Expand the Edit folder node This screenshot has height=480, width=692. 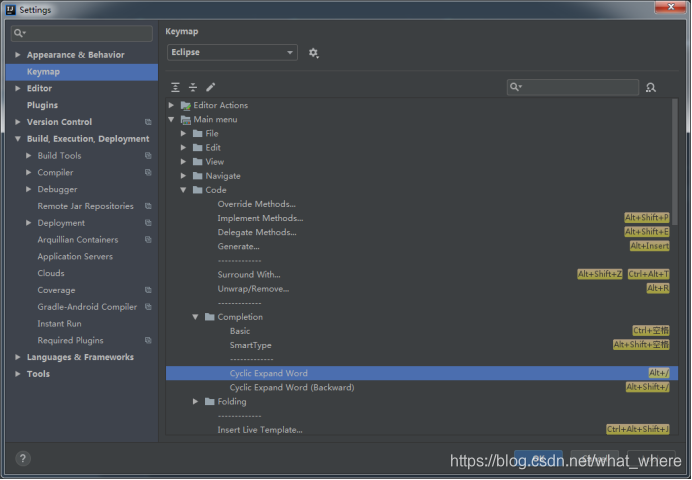click(183, 147)
